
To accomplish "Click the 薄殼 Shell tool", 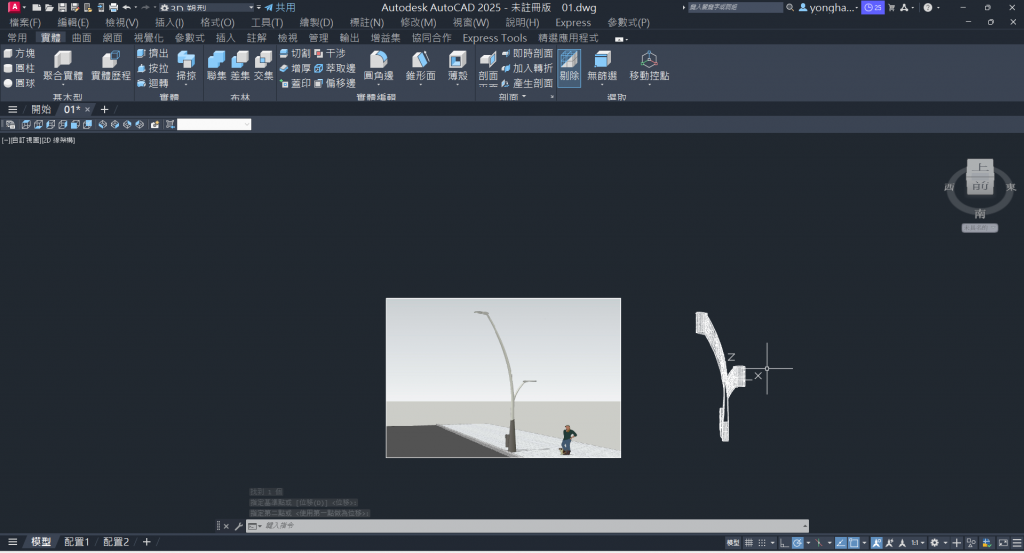I will (458, 67).
